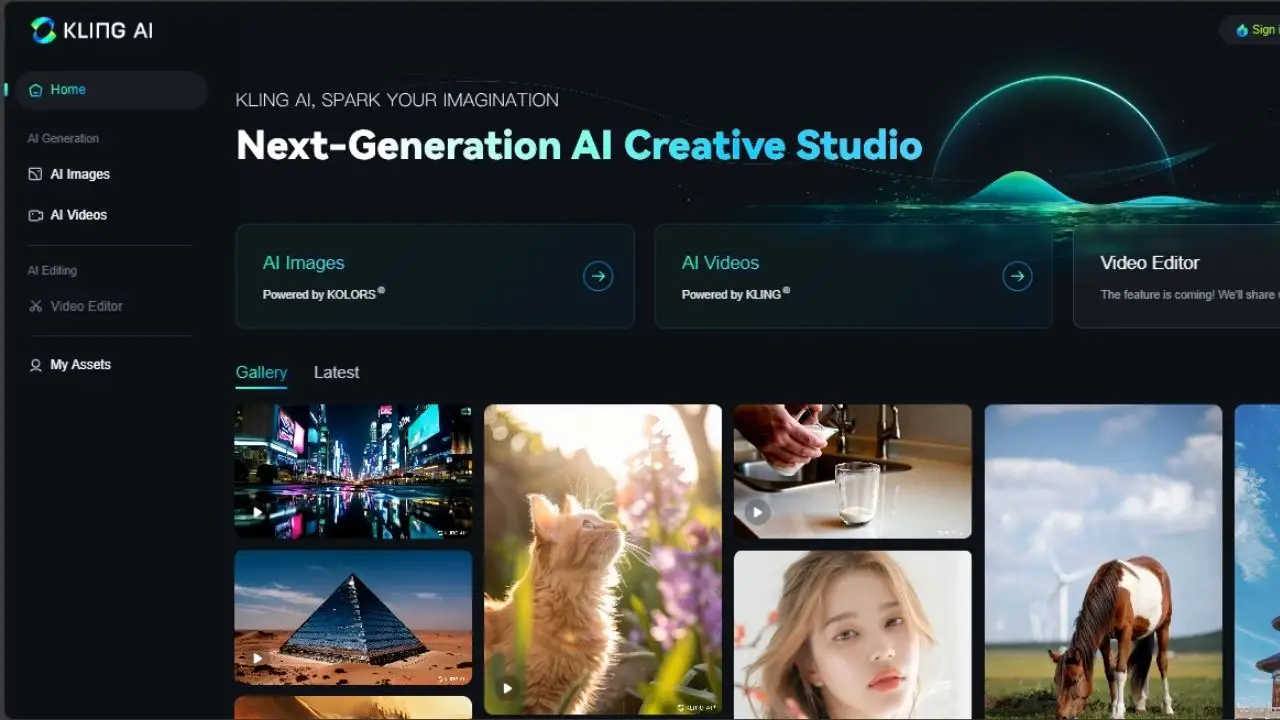This screenshot has width=1280, height=720.
Task: Play the milk glass kitchen video
Action: coord(757,513)
